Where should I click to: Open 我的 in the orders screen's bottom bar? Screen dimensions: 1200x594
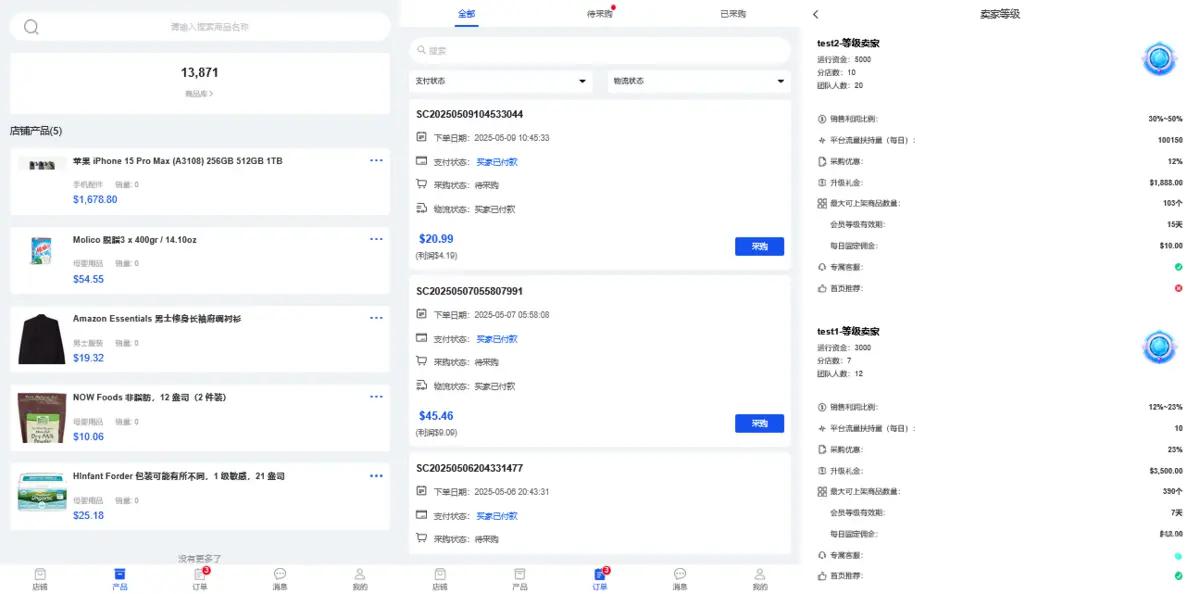[760, 579]
